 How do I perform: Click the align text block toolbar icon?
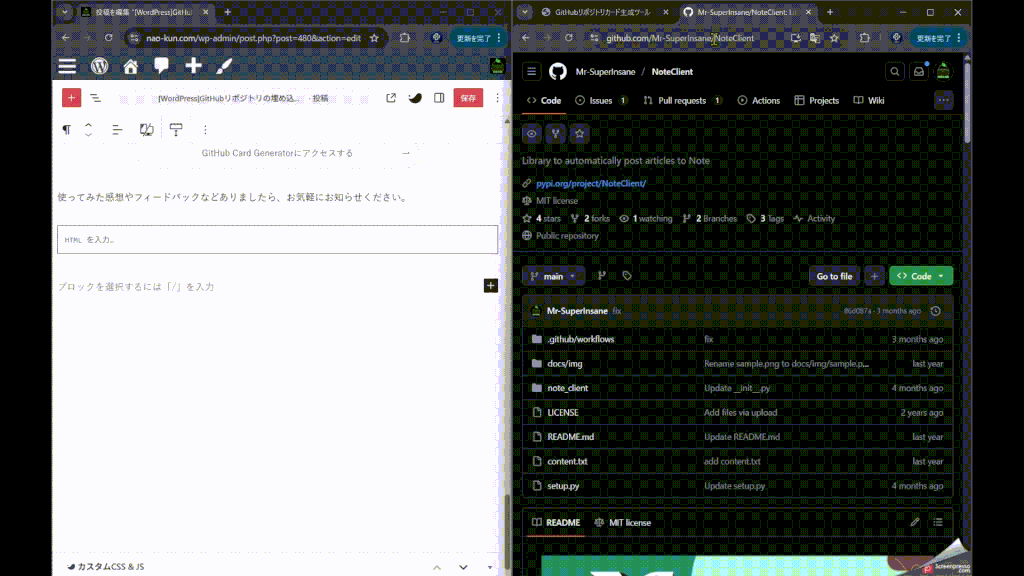pyautogui.click(x=117, y=129)
